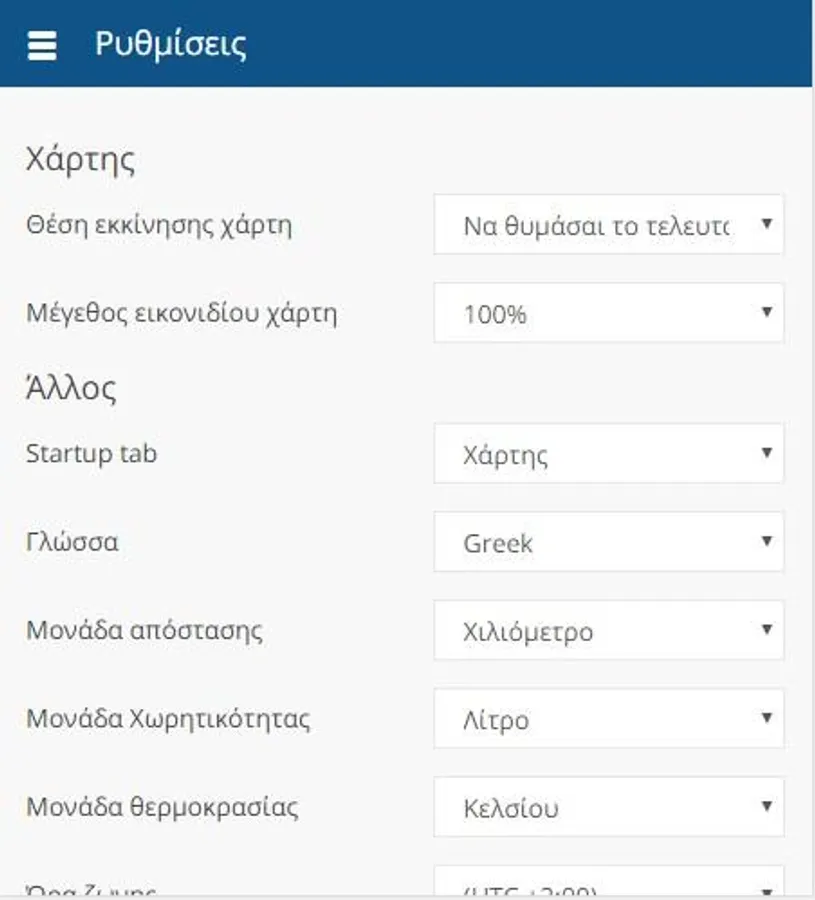The image size is (815, 900).
Task: Click the Μέγεθος εικονιδίου χάρτη label
Action: (181, 313)
